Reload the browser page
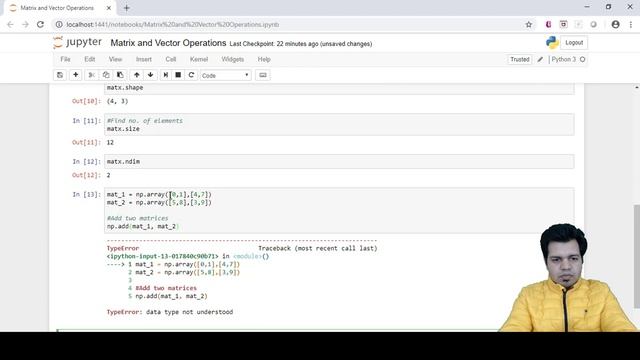 [x=40, y=24]
